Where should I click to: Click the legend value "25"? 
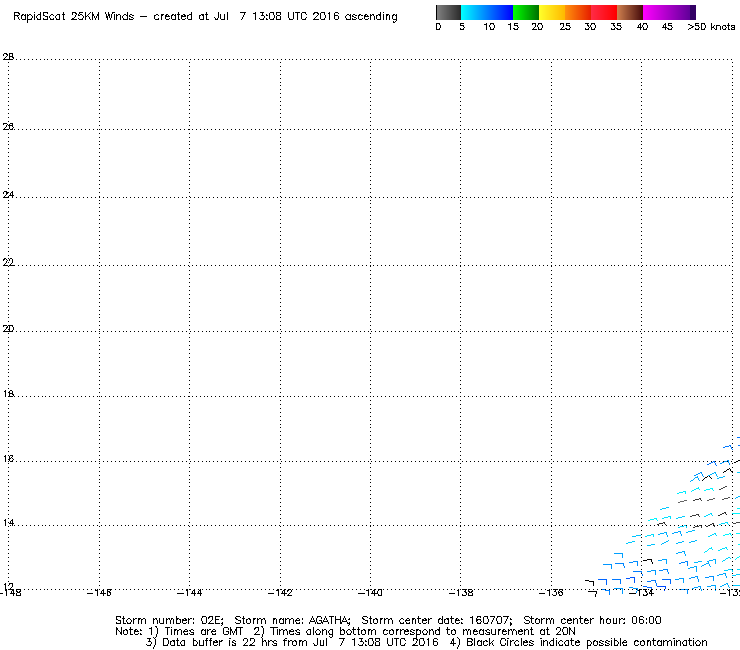[565, 27]
